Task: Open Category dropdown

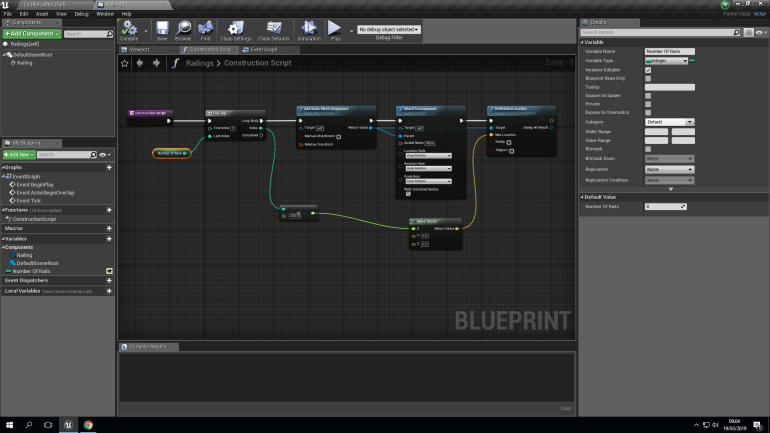Action: pyautogui.click(x=669, y=122)
